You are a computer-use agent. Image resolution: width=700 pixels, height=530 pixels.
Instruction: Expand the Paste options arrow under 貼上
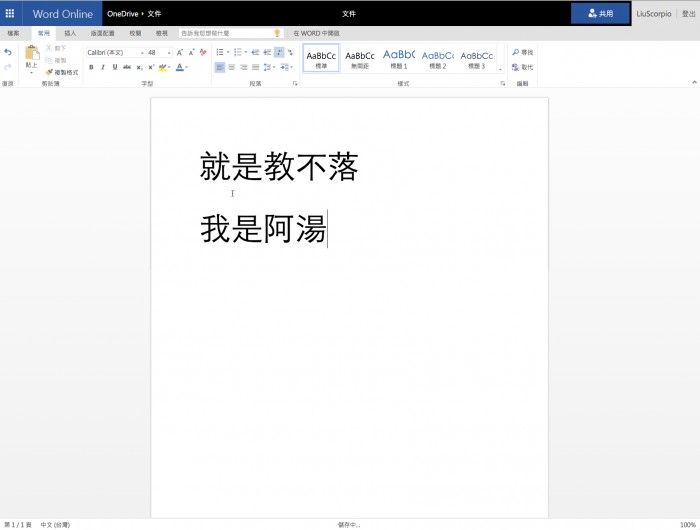tap(31, 72)
